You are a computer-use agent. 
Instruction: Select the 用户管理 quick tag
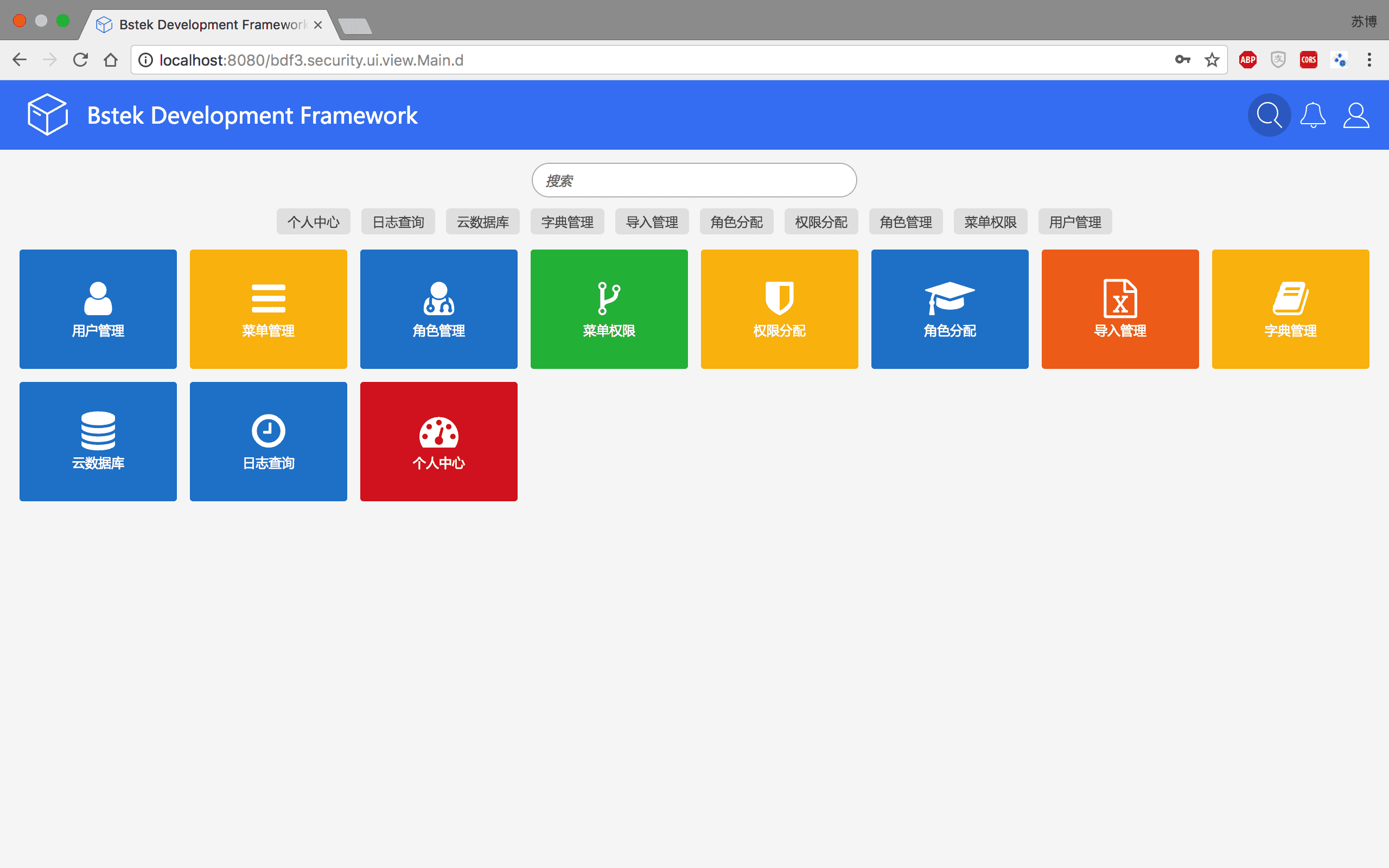click(x=1074, y=221)
